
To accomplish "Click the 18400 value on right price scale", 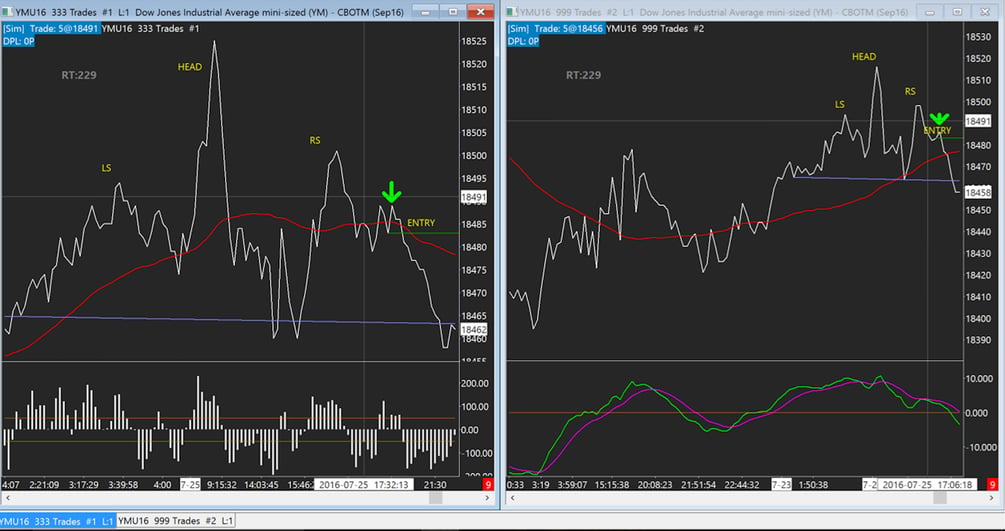I will (978, 319).
